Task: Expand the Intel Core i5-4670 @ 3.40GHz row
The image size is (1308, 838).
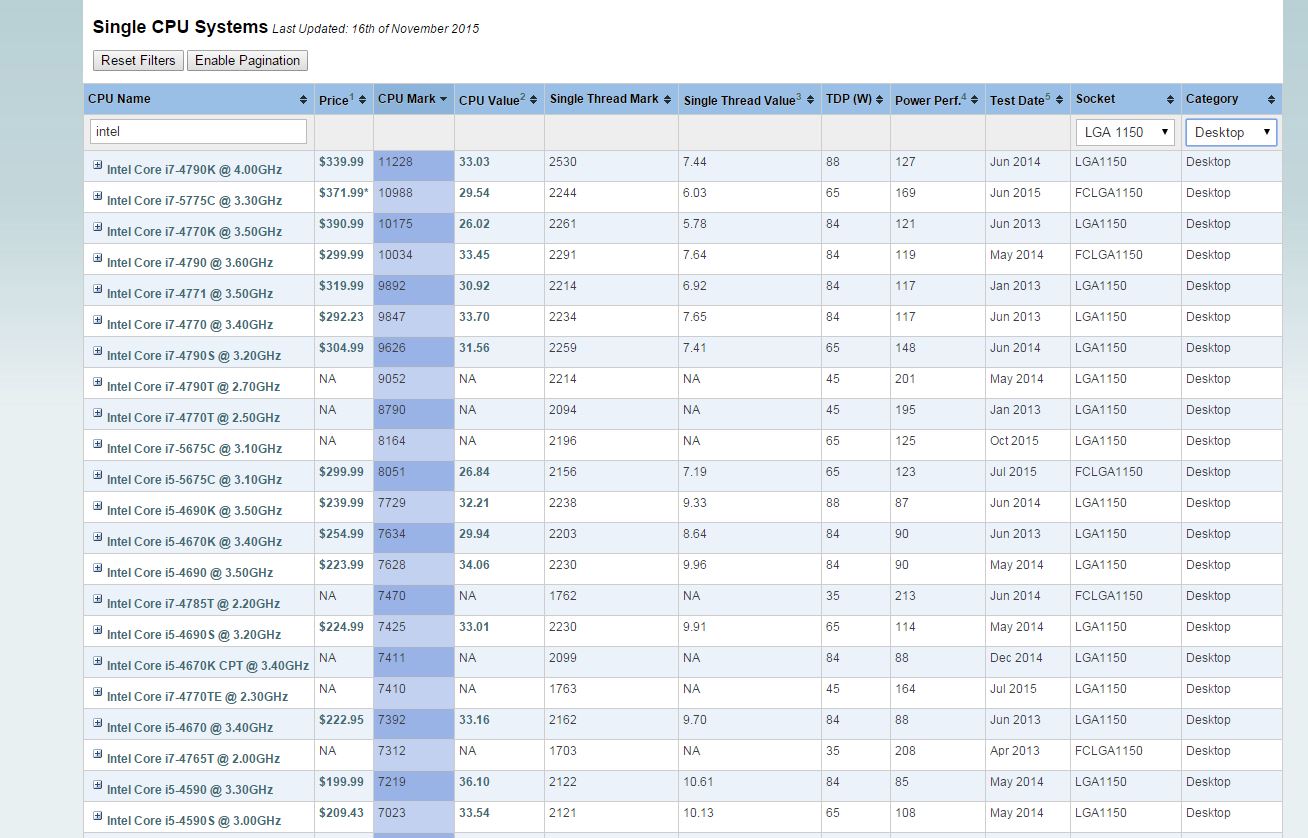Action: [98, 723]
